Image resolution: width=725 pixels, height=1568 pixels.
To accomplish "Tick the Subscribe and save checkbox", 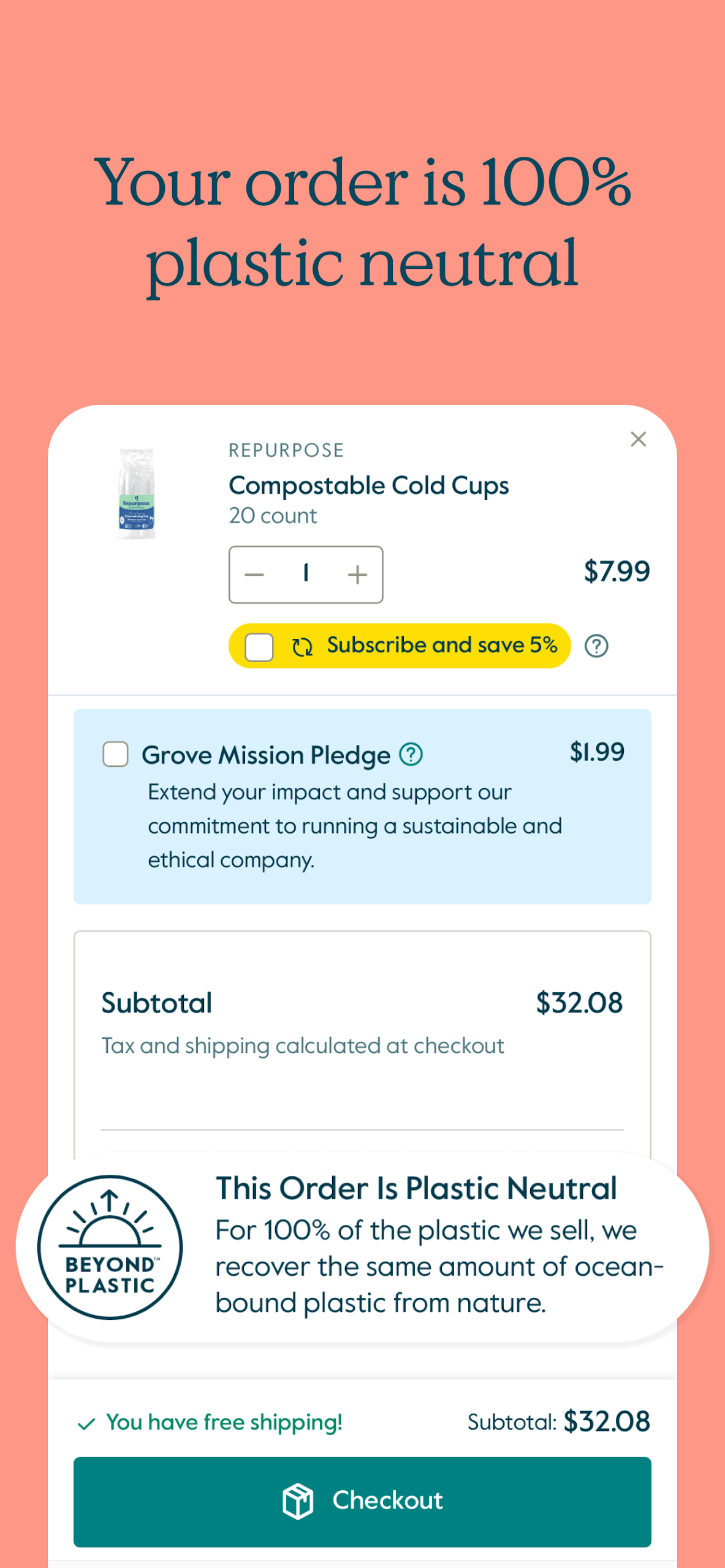I will click(259, 647).
